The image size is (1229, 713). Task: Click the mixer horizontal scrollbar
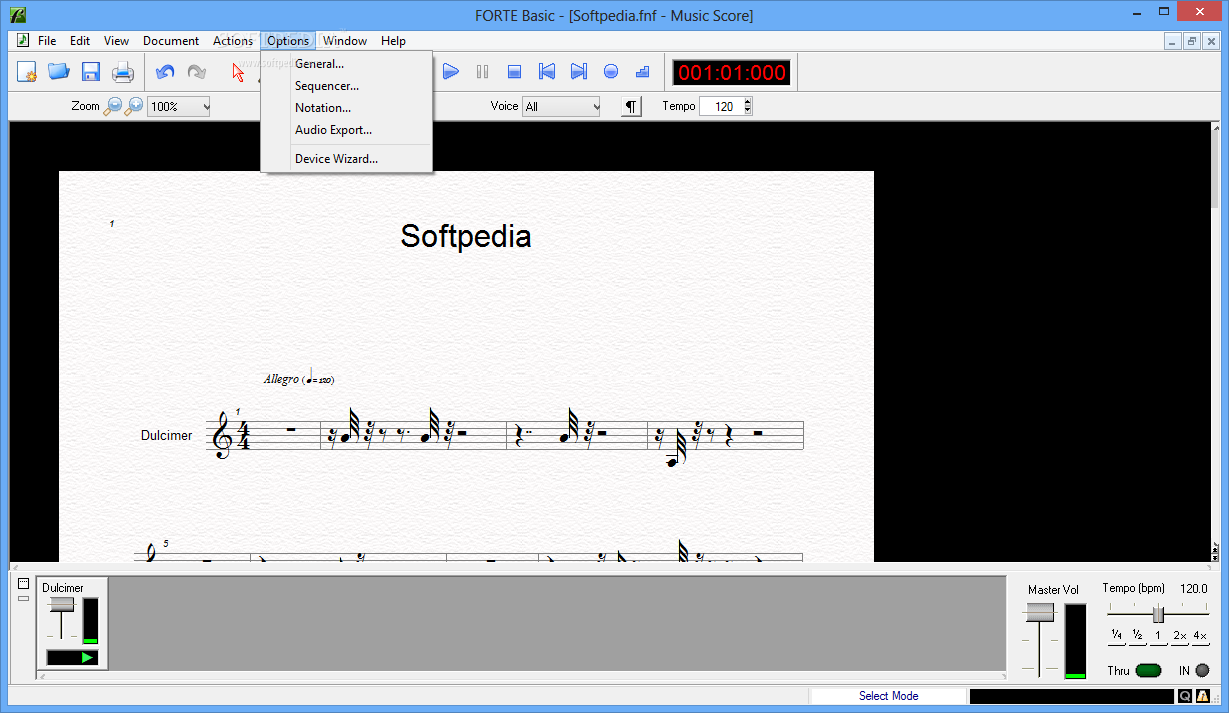[x=521, y=676]
